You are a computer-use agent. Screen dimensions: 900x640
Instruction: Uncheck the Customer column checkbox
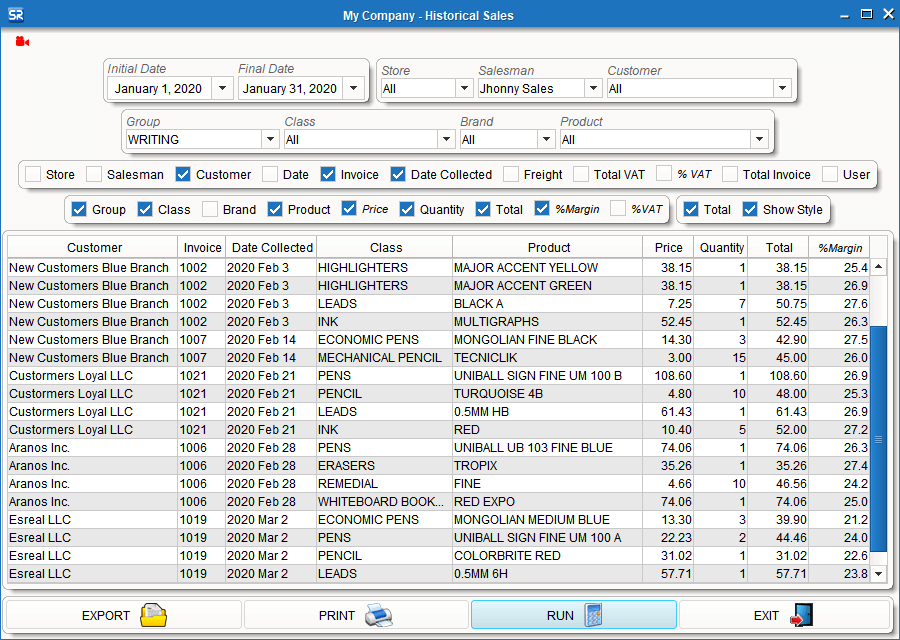tap(183, 174)
